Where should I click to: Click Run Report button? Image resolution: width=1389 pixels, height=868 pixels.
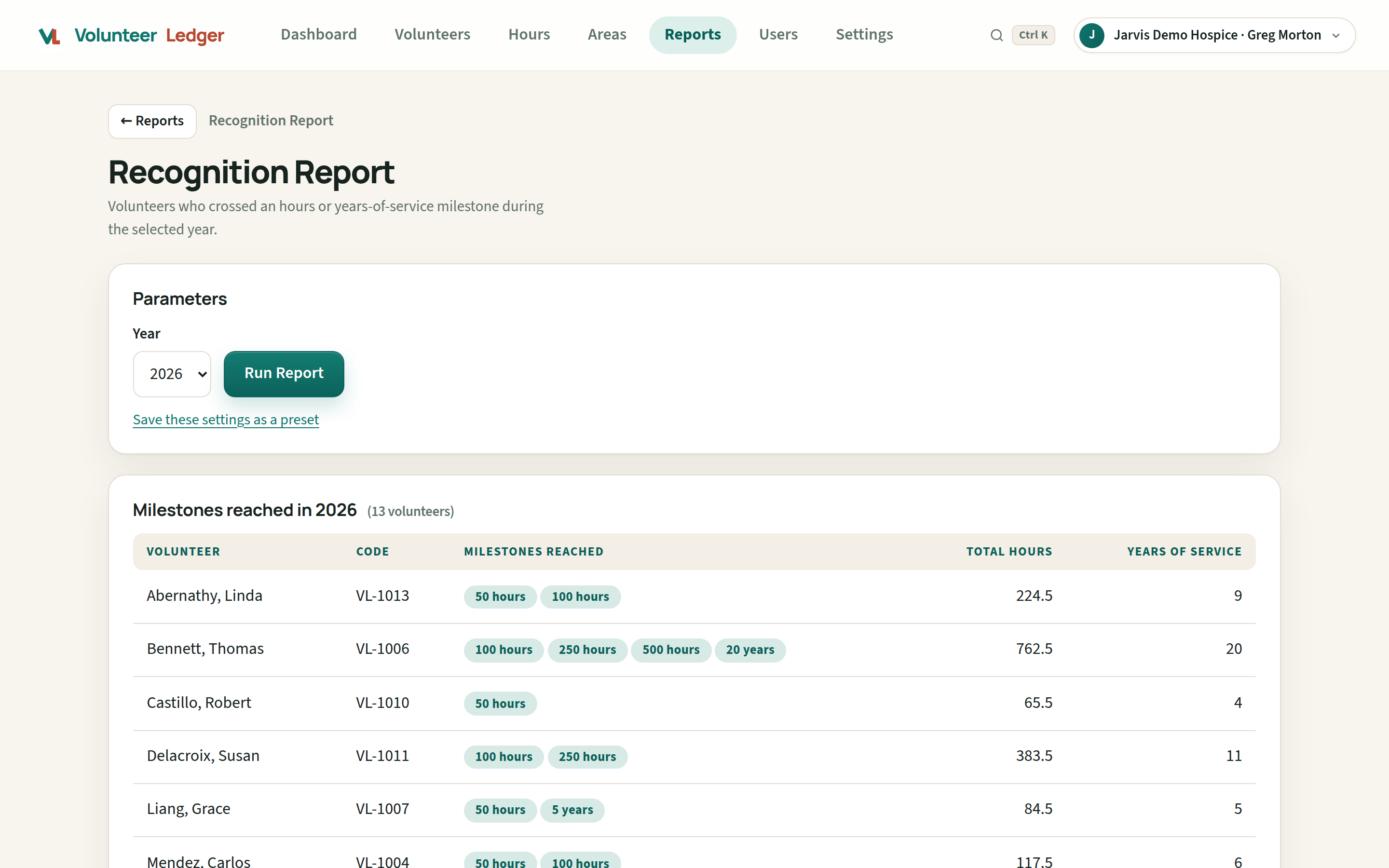point(284,374)
